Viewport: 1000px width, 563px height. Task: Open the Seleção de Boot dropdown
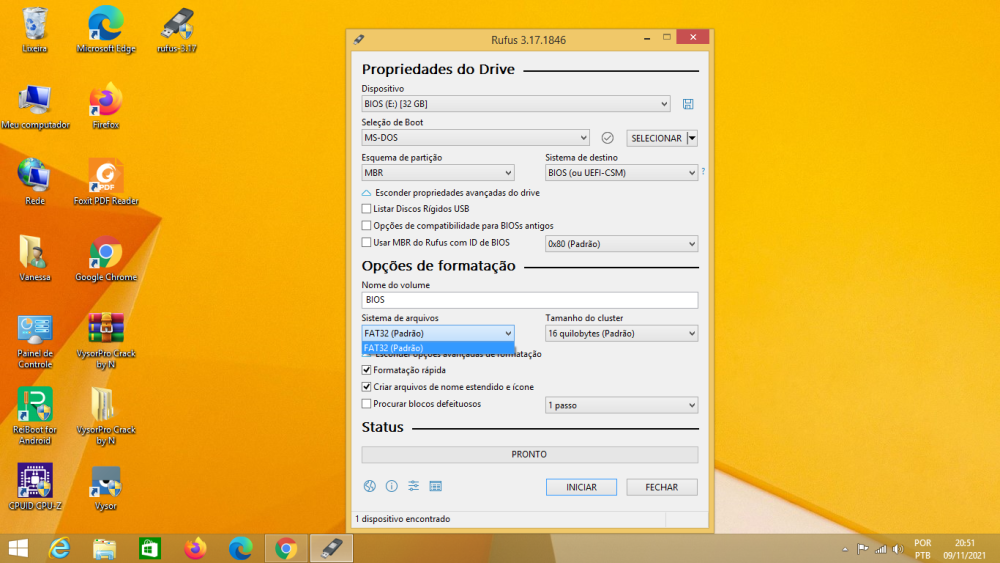[475, 138]
